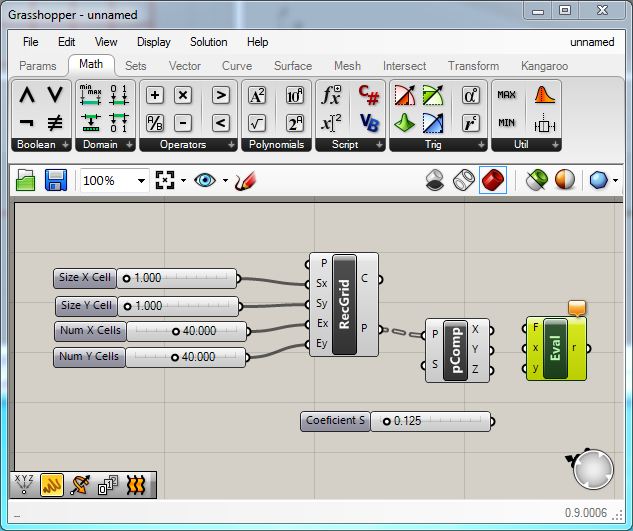633x531 pixels.
Task: Open the preview eye dropdown arrow
Action: click(225, 180)
